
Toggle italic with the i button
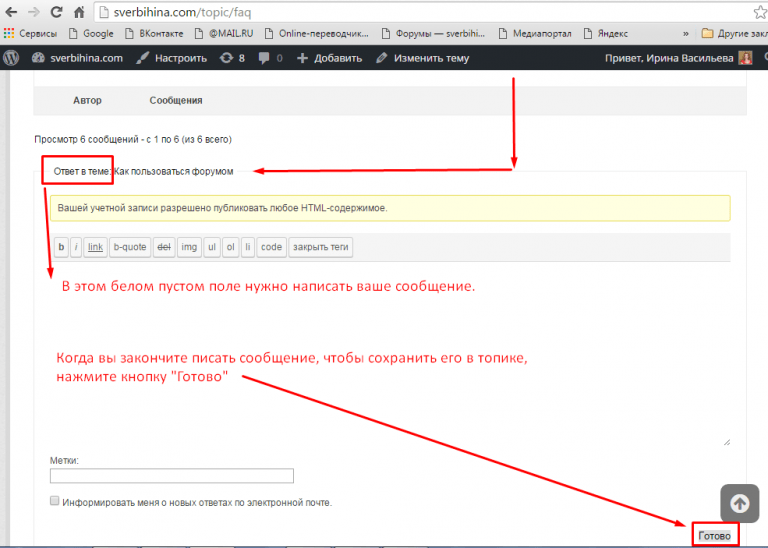coord(76,247)
